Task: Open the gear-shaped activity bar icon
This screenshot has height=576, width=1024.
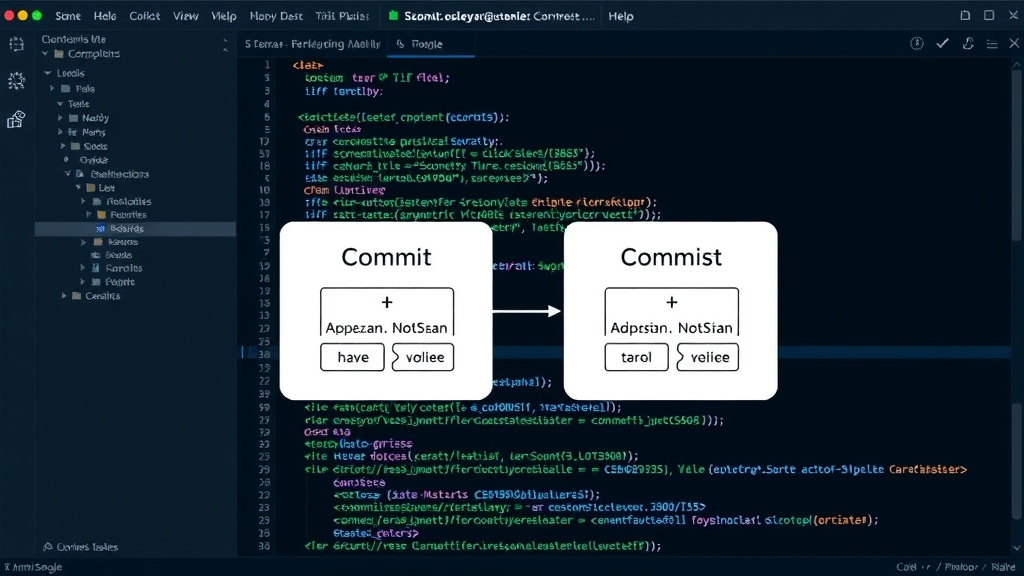Action: 16,81
